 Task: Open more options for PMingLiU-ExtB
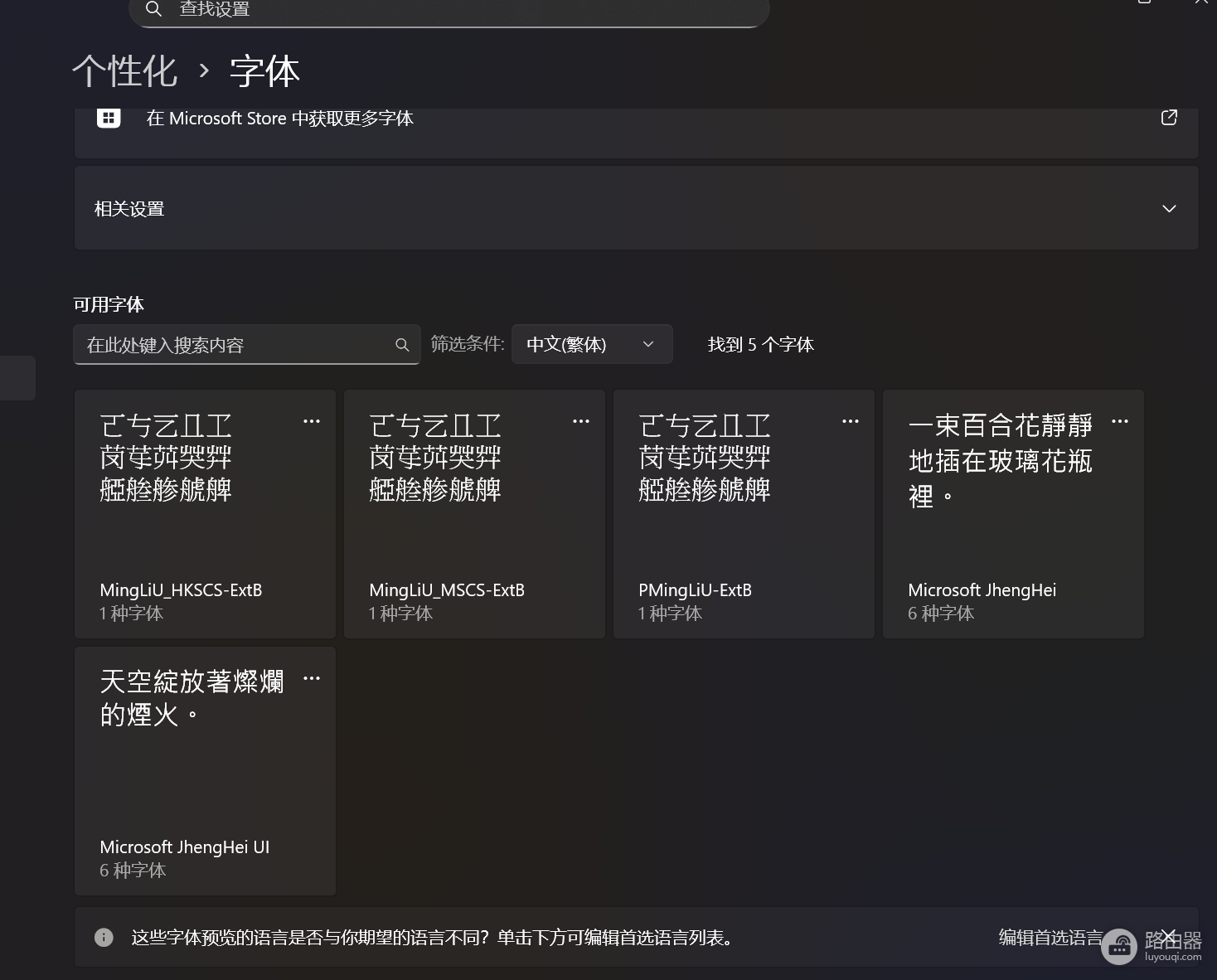(x=851, y=421)
